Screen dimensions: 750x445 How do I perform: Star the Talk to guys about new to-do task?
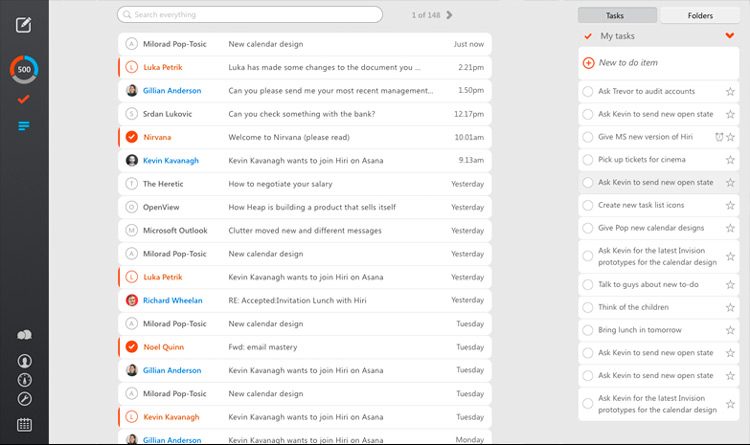730,285
